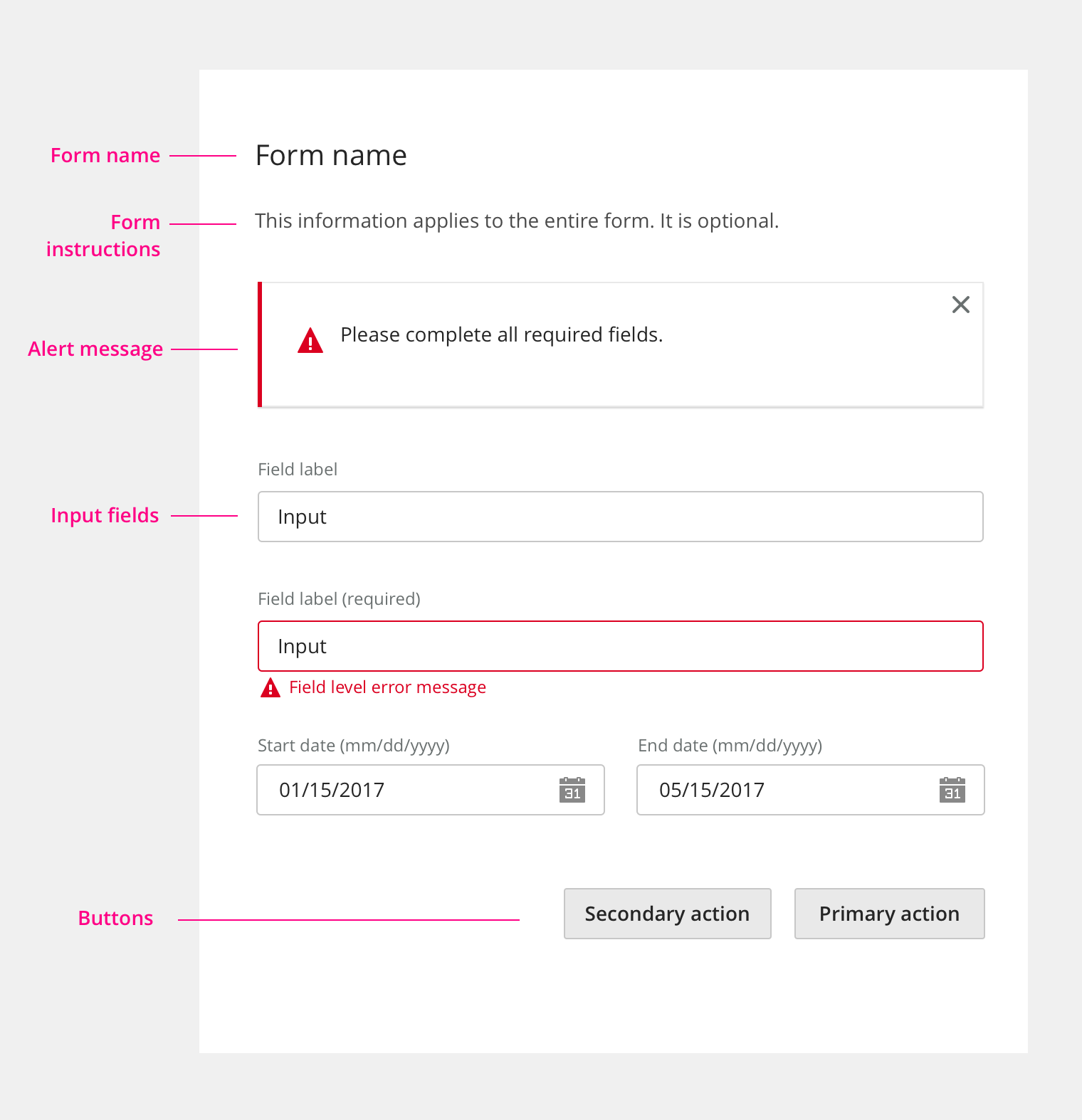
Task: Click the red warning triangle in alert
Action: [x=310, y=341]
